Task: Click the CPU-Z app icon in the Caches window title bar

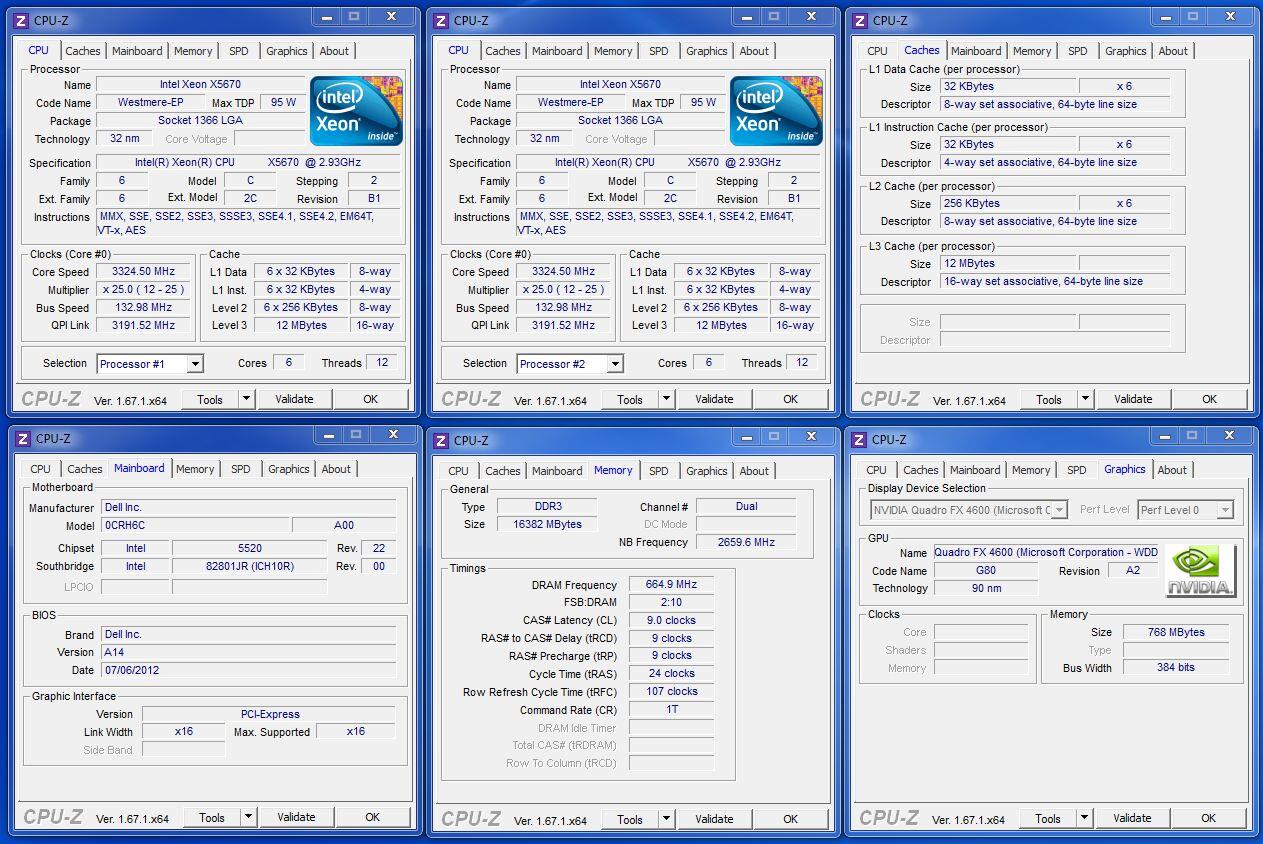Action: (x=861, y=20)
